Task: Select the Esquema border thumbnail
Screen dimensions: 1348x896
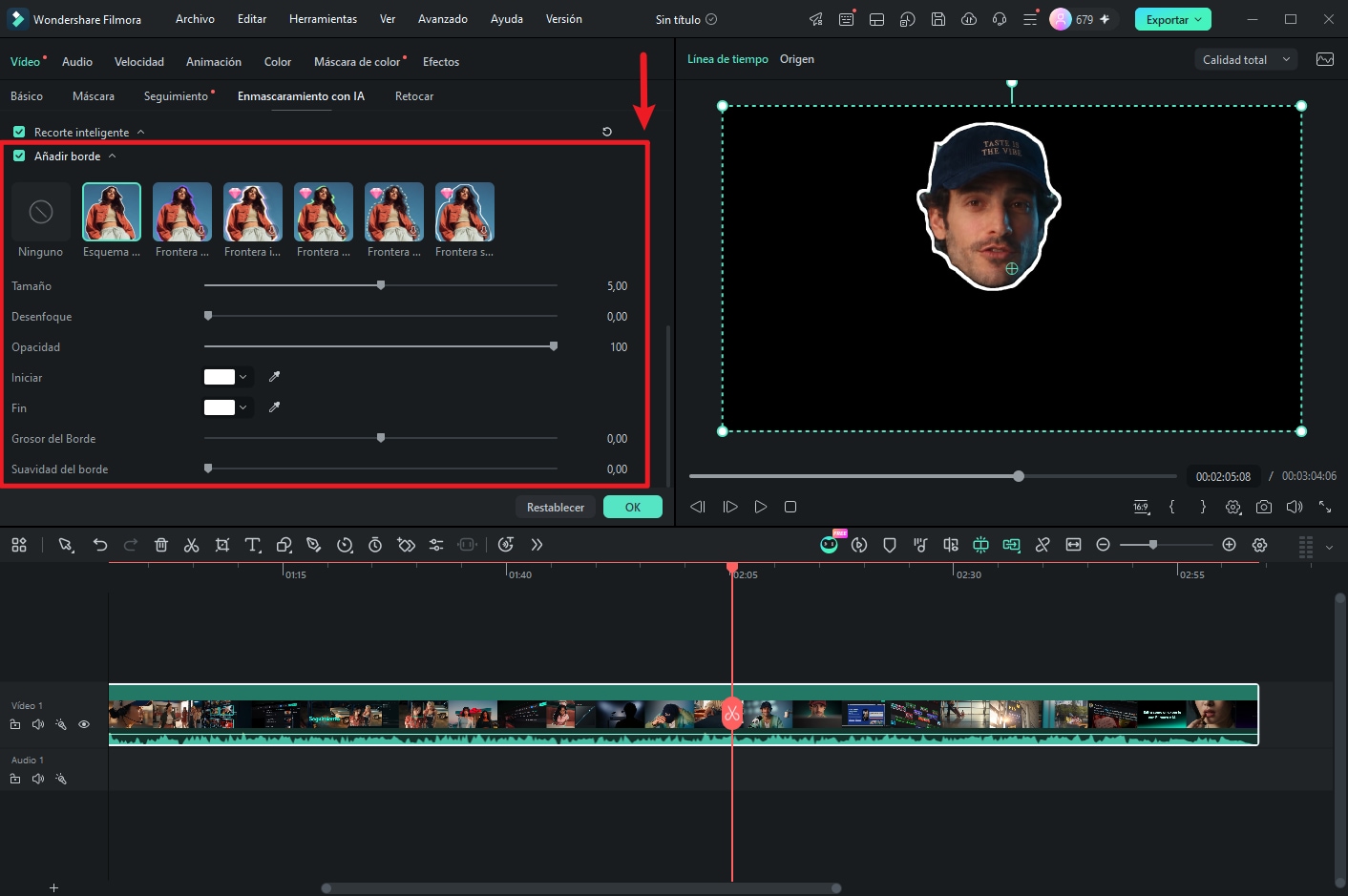Action: [112, 212]
